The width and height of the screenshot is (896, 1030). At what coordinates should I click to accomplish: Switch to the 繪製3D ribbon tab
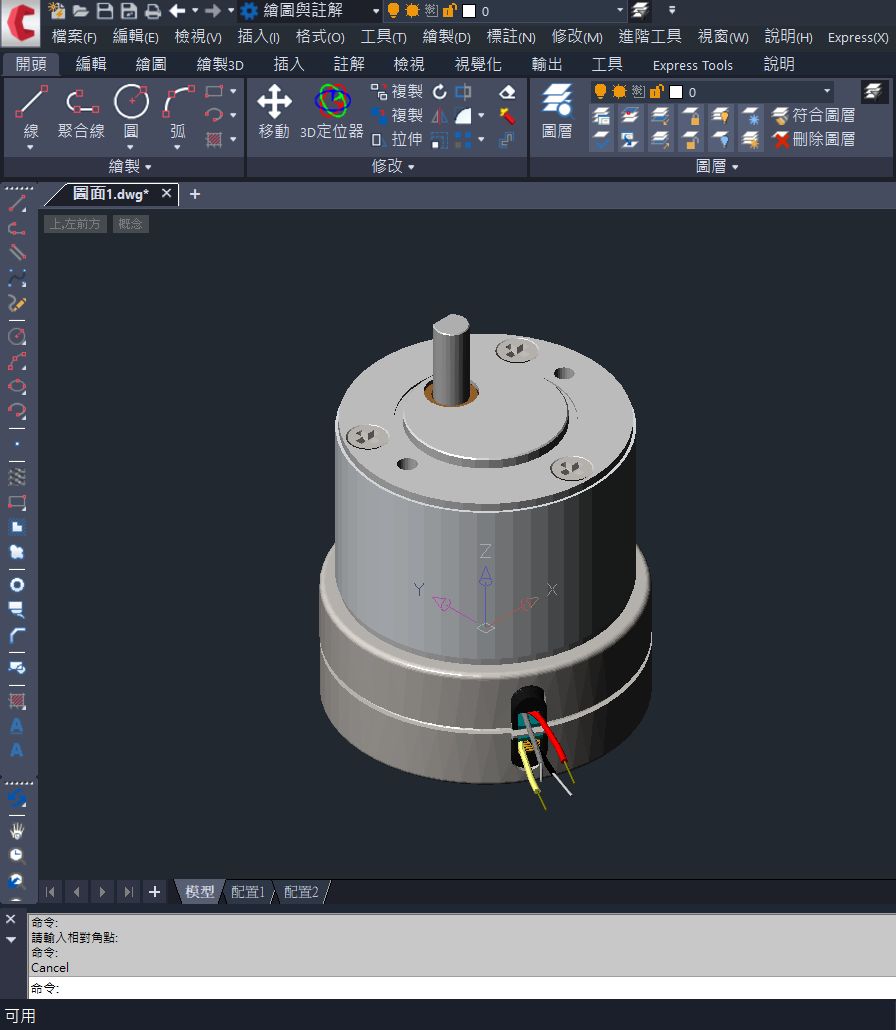[219, 64]
